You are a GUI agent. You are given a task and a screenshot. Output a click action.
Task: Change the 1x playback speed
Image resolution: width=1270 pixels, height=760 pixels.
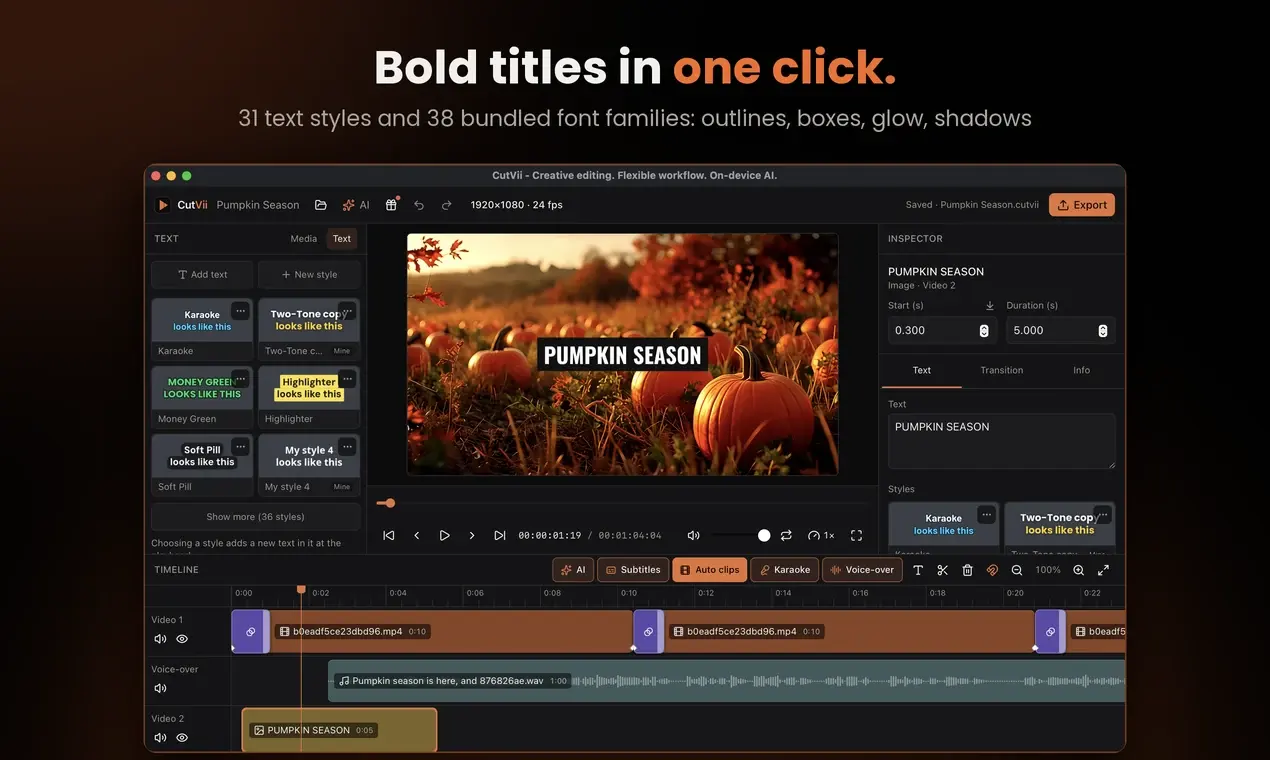[821, 536]
